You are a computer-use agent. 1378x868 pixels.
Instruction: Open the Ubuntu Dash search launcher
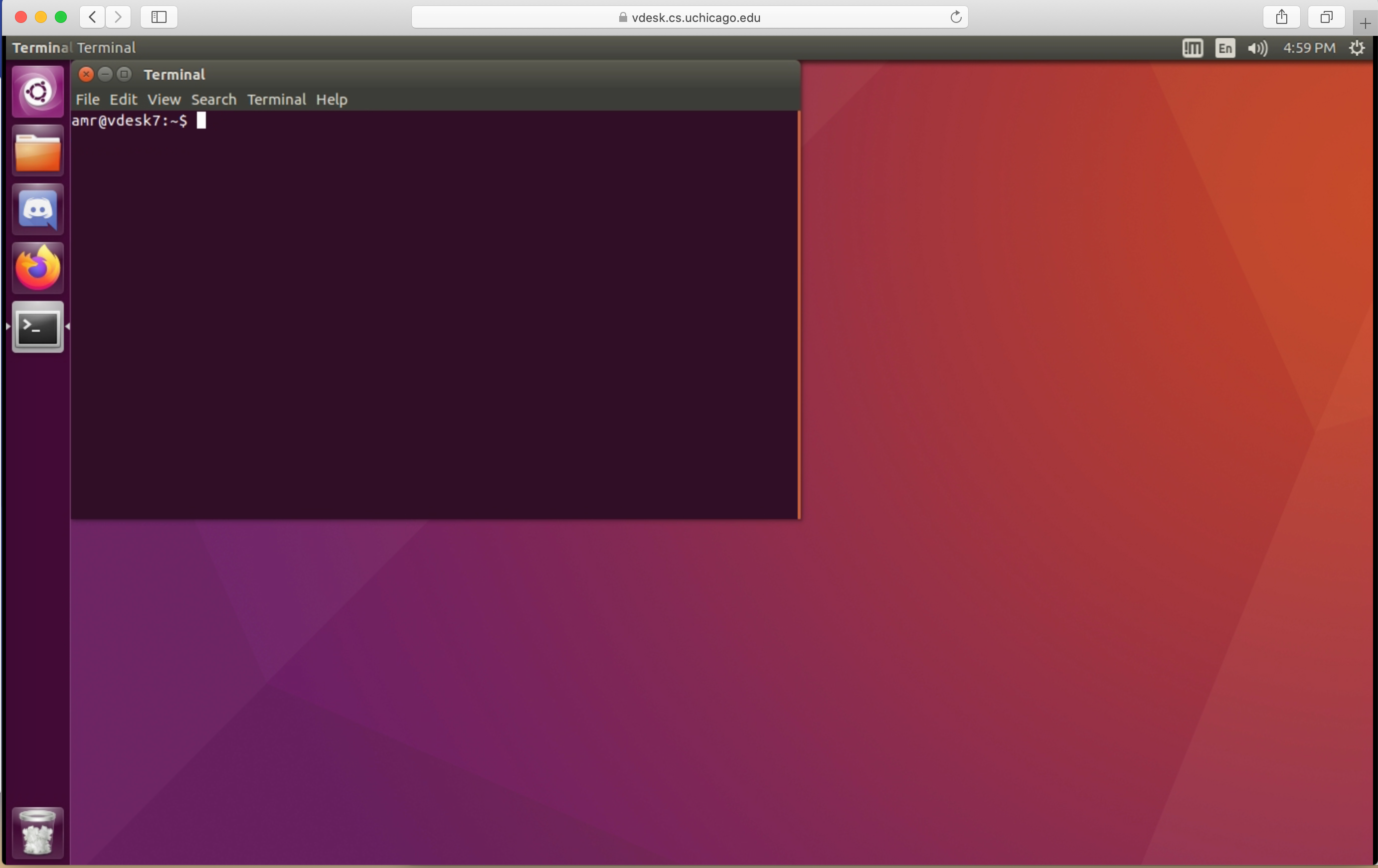coord(38,92)
